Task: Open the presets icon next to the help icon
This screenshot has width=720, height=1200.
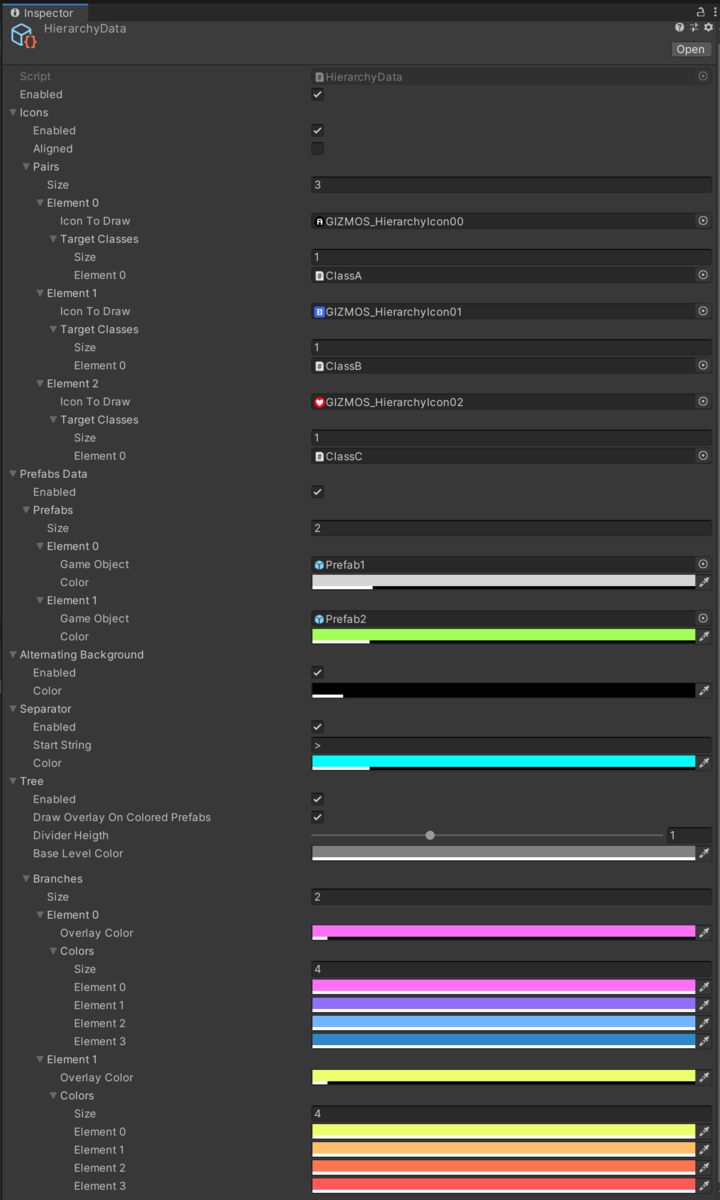Action: click(694, 27)
